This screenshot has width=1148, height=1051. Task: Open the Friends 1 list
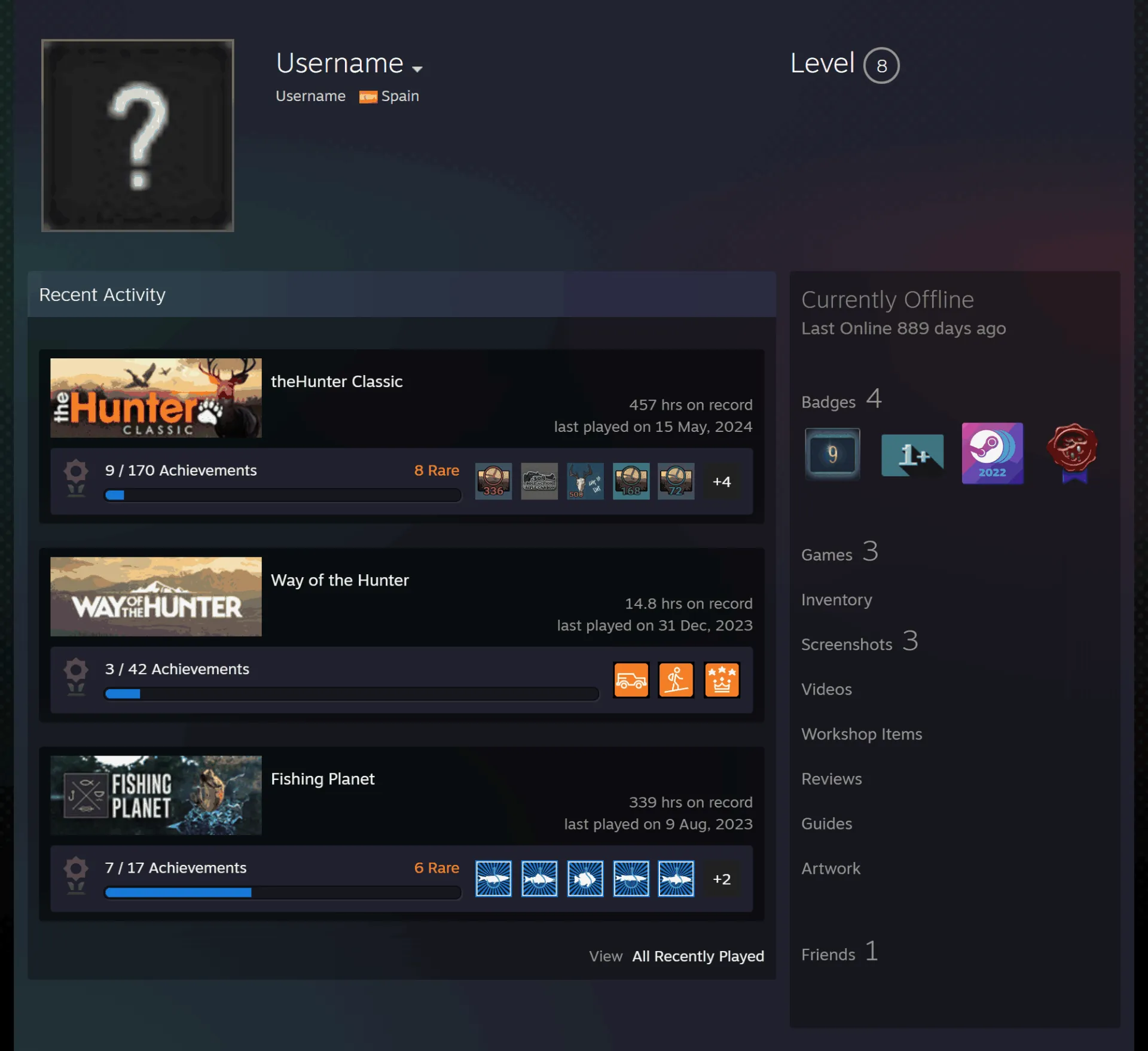(839, 952)
